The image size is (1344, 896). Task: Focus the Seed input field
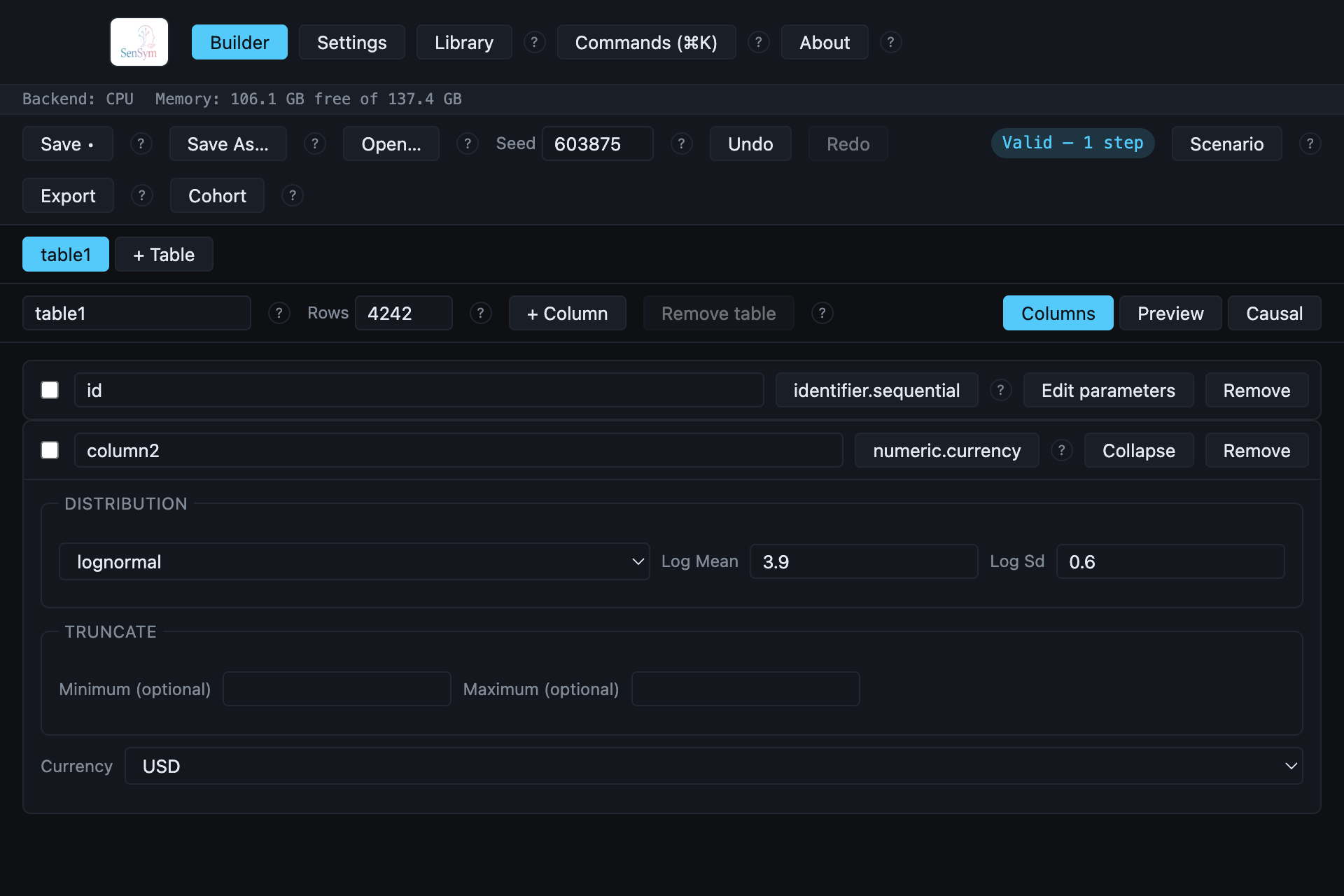(x=598, y=143)
